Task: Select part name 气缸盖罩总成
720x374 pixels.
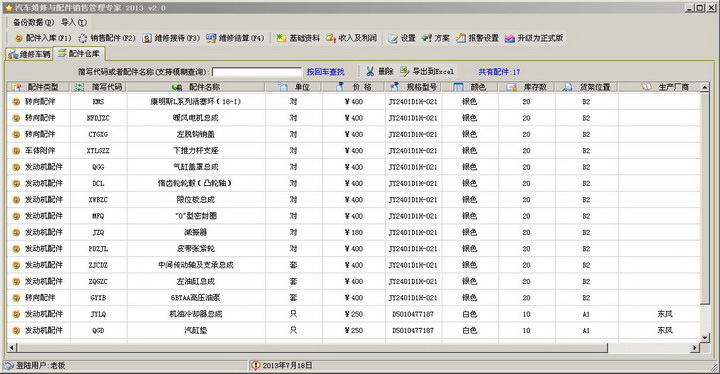Action: (x=196, y=167)
